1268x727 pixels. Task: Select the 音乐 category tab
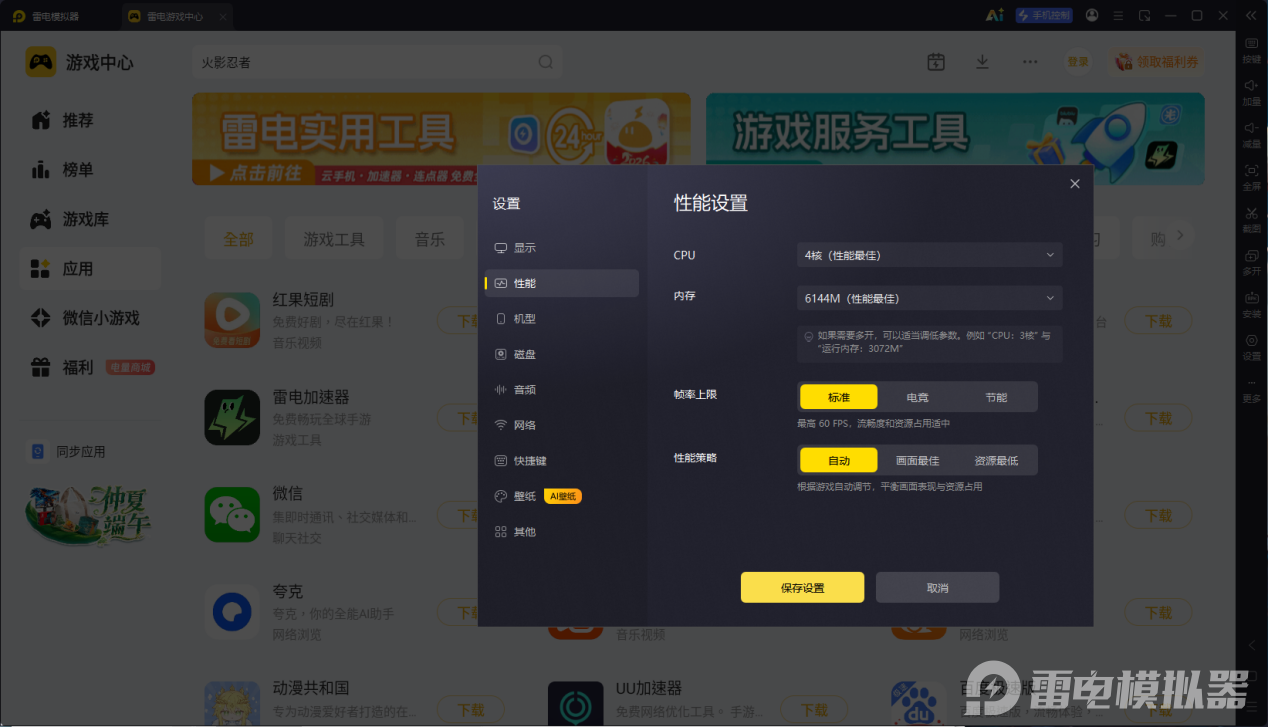(x=430, y=239)
